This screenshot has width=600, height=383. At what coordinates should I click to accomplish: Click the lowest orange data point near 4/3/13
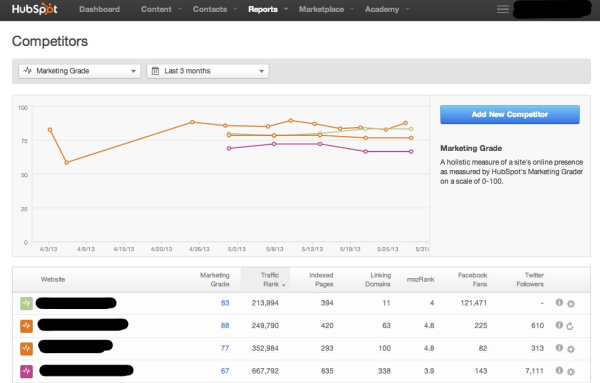point(67,162)
